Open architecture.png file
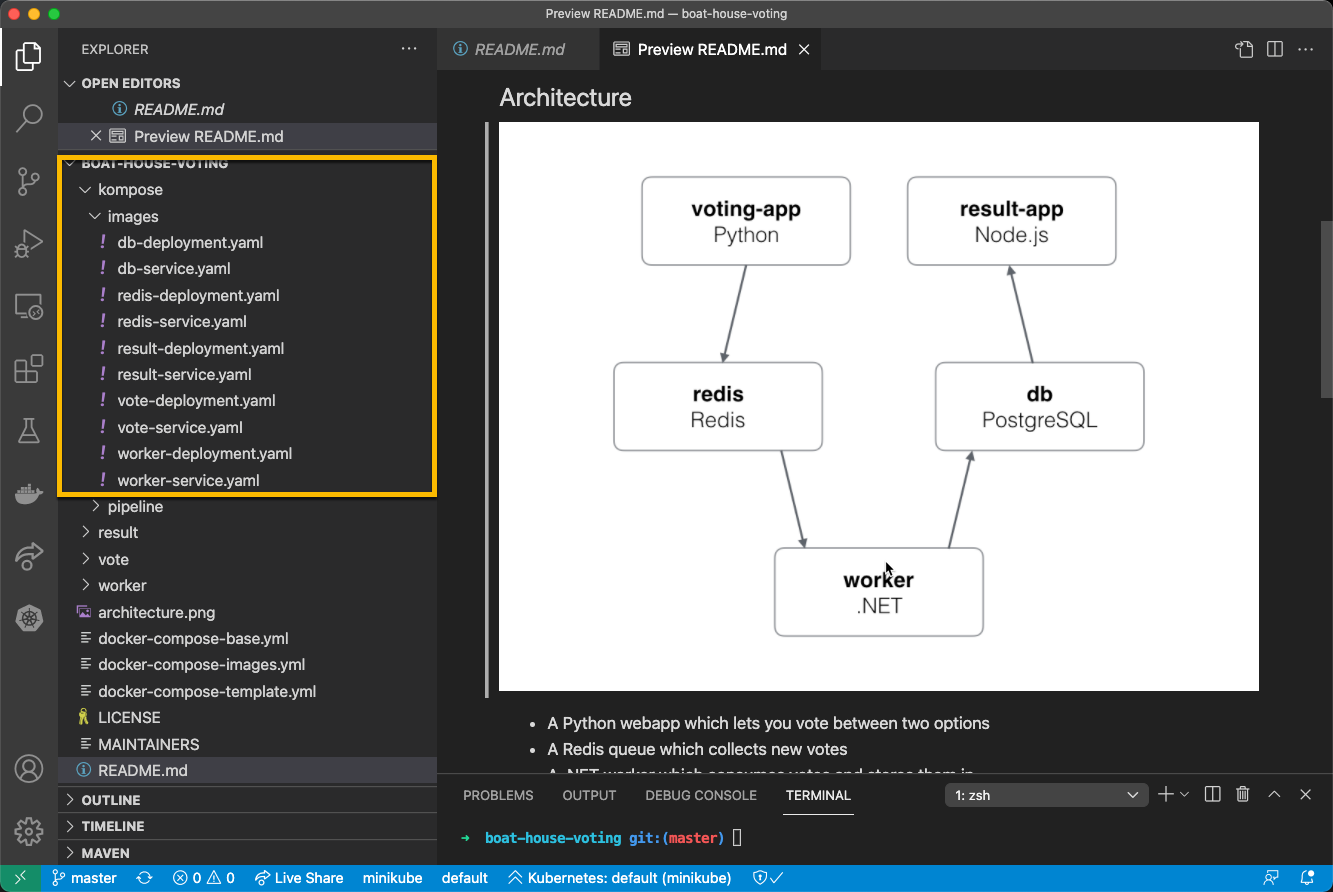Image resolution: width=1333 pixels, height=892 pixels. 156,612
